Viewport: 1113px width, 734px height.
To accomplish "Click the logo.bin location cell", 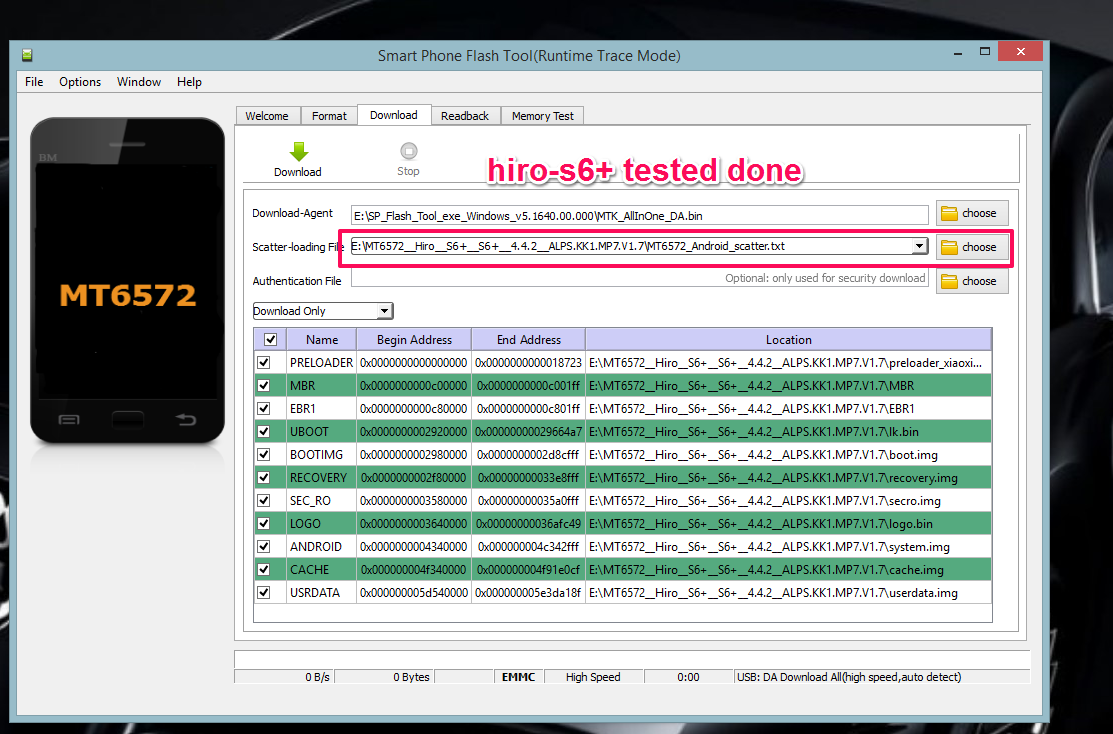I will [x=789, y=523].
